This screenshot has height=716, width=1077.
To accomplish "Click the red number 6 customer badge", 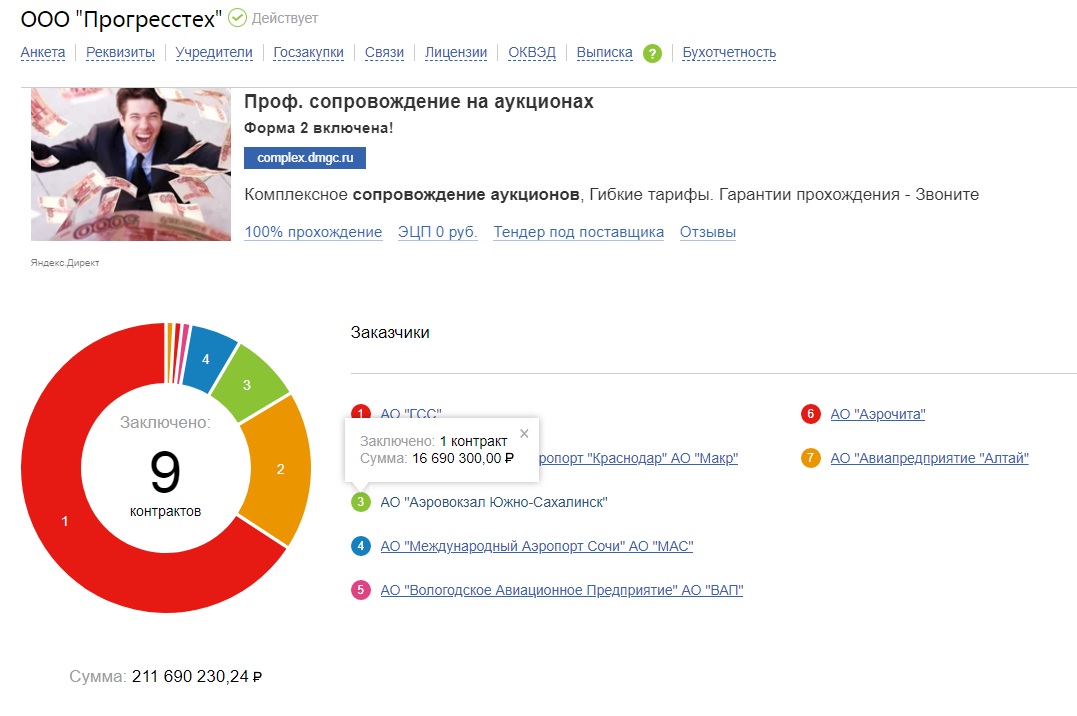I will 811,414.
